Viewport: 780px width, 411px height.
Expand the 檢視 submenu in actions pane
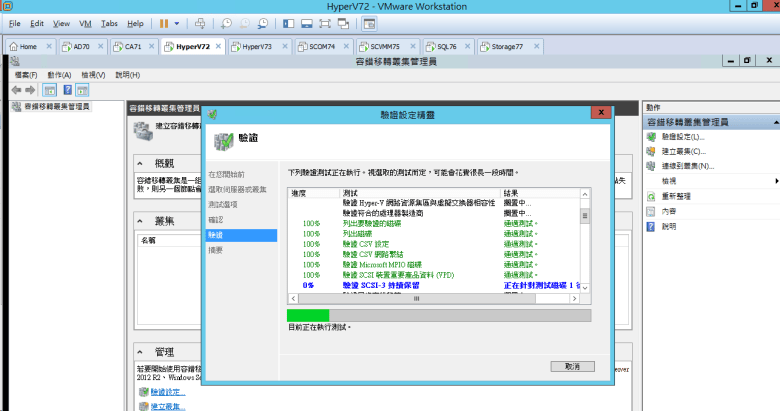pos(776,181)
